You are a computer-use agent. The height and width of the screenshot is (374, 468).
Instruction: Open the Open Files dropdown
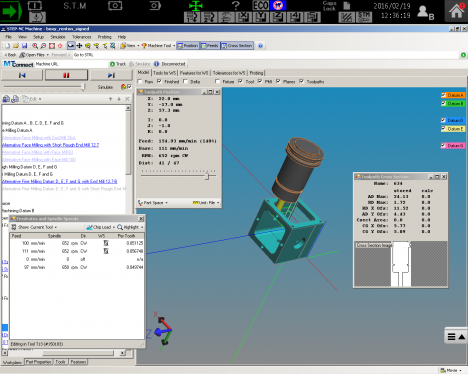(x=34, y=55)
